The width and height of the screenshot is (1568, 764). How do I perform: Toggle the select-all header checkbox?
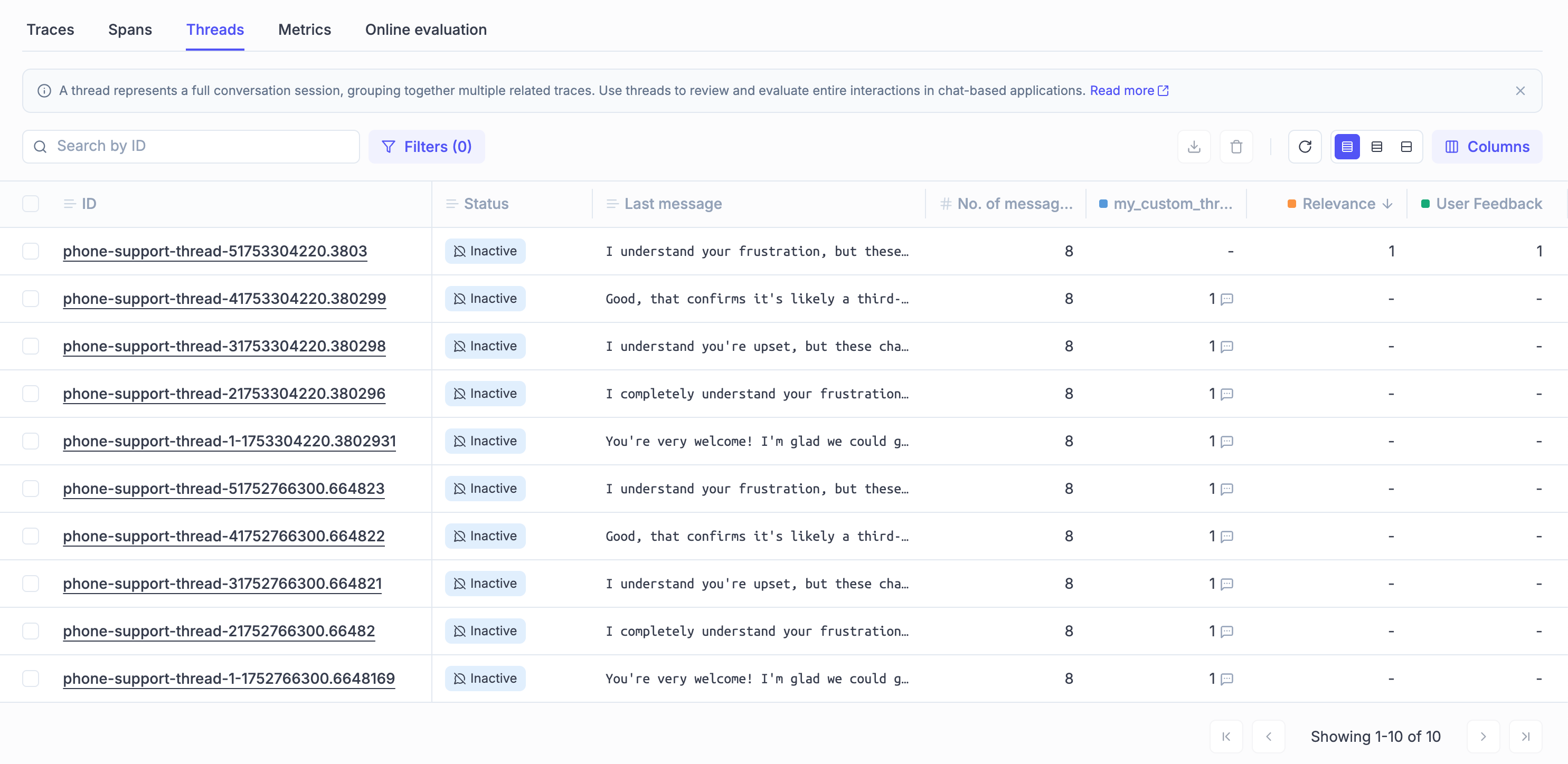[31, 204]
